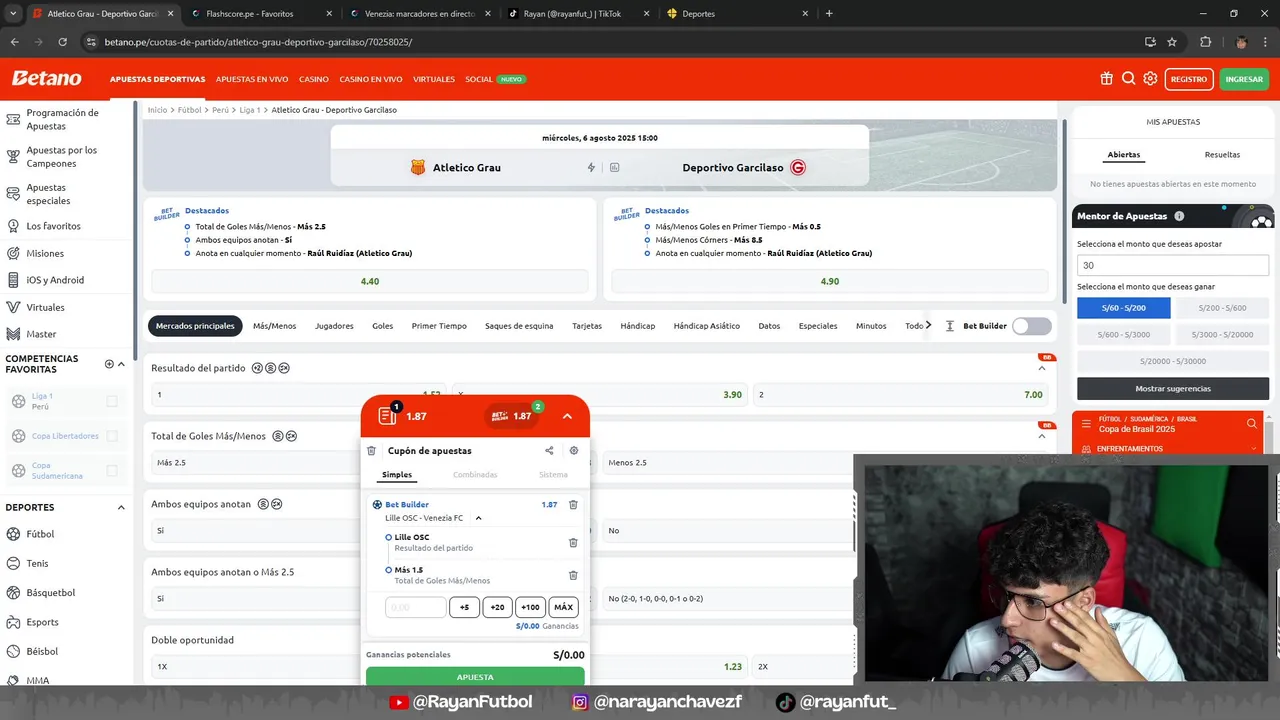
Task: Open the Saques de esquina tab
Action: click(519, 326)
